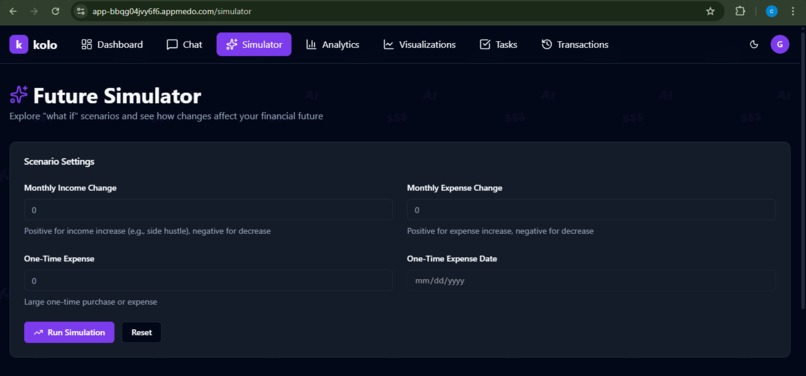
Task: Go forward in the browser
Action: pos(34,11)
